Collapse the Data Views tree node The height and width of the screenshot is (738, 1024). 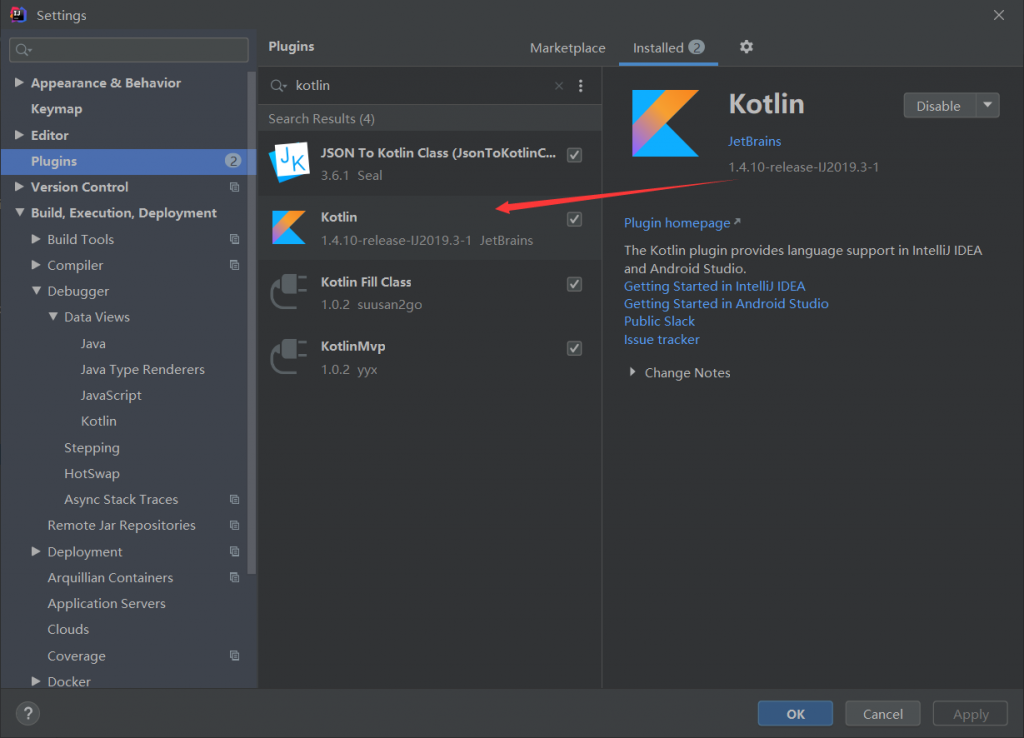point(53,317)
